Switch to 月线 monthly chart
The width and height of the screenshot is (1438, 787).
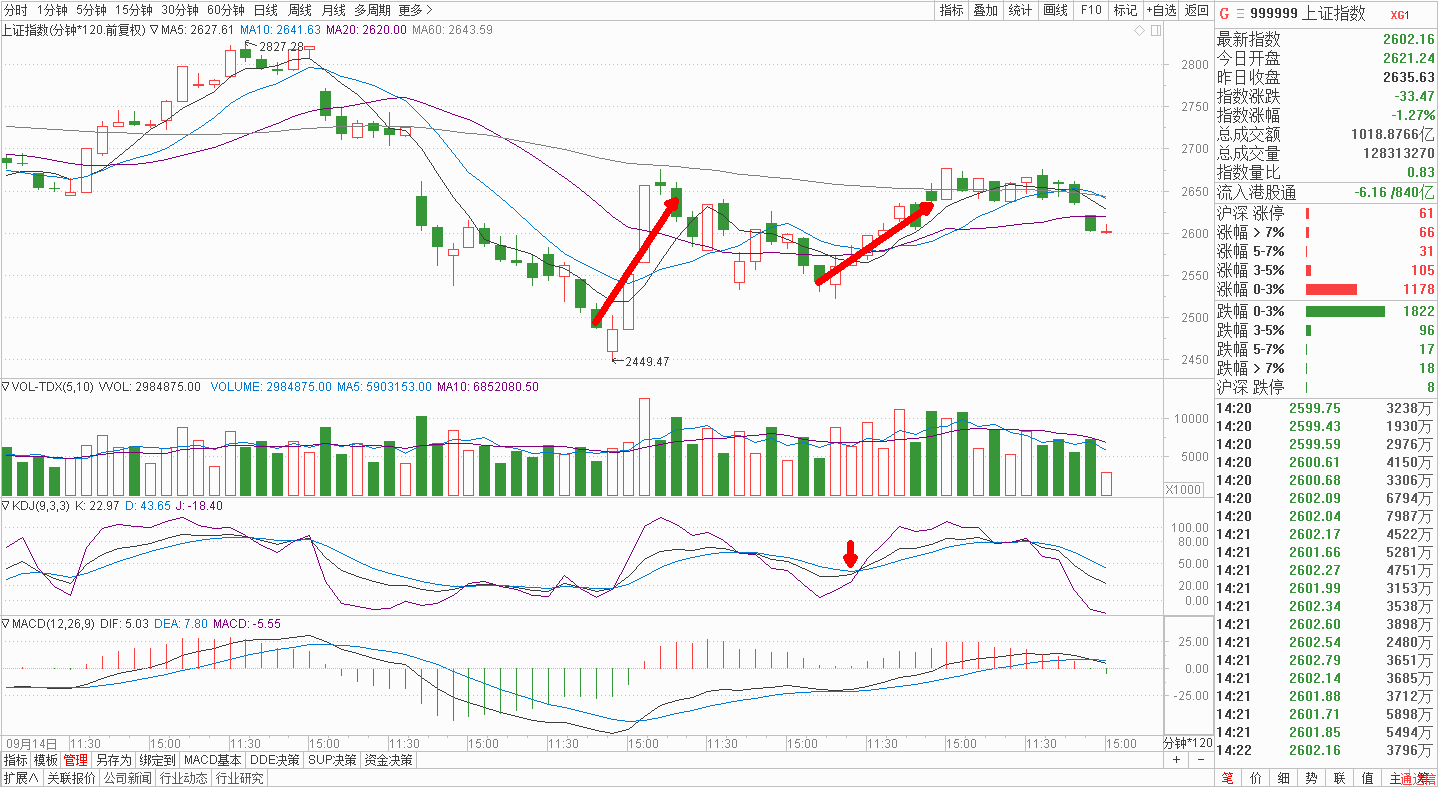tap(334, 10)
